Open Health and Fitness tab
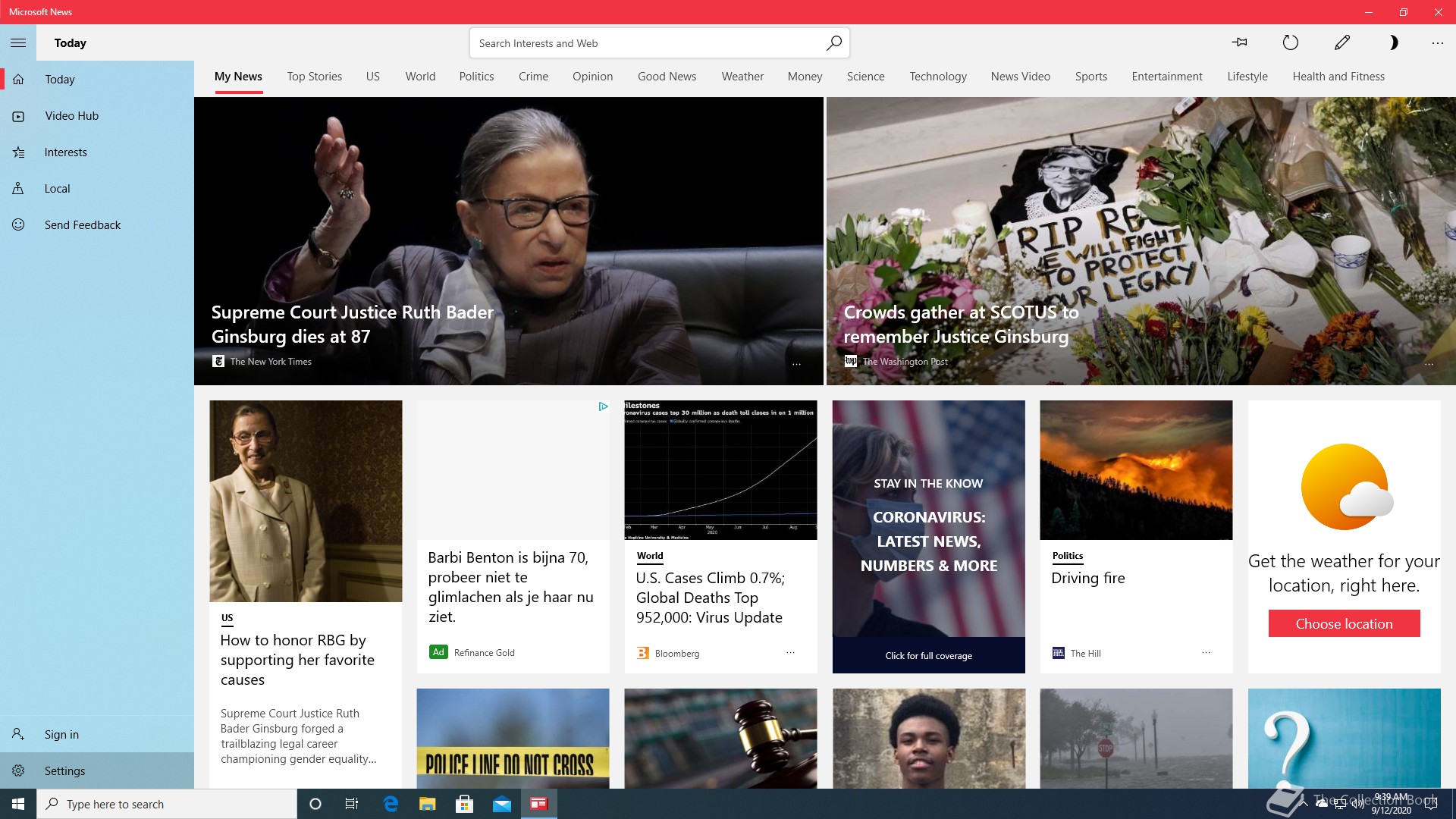The image size is (1456, 819). click(1338, 77)
